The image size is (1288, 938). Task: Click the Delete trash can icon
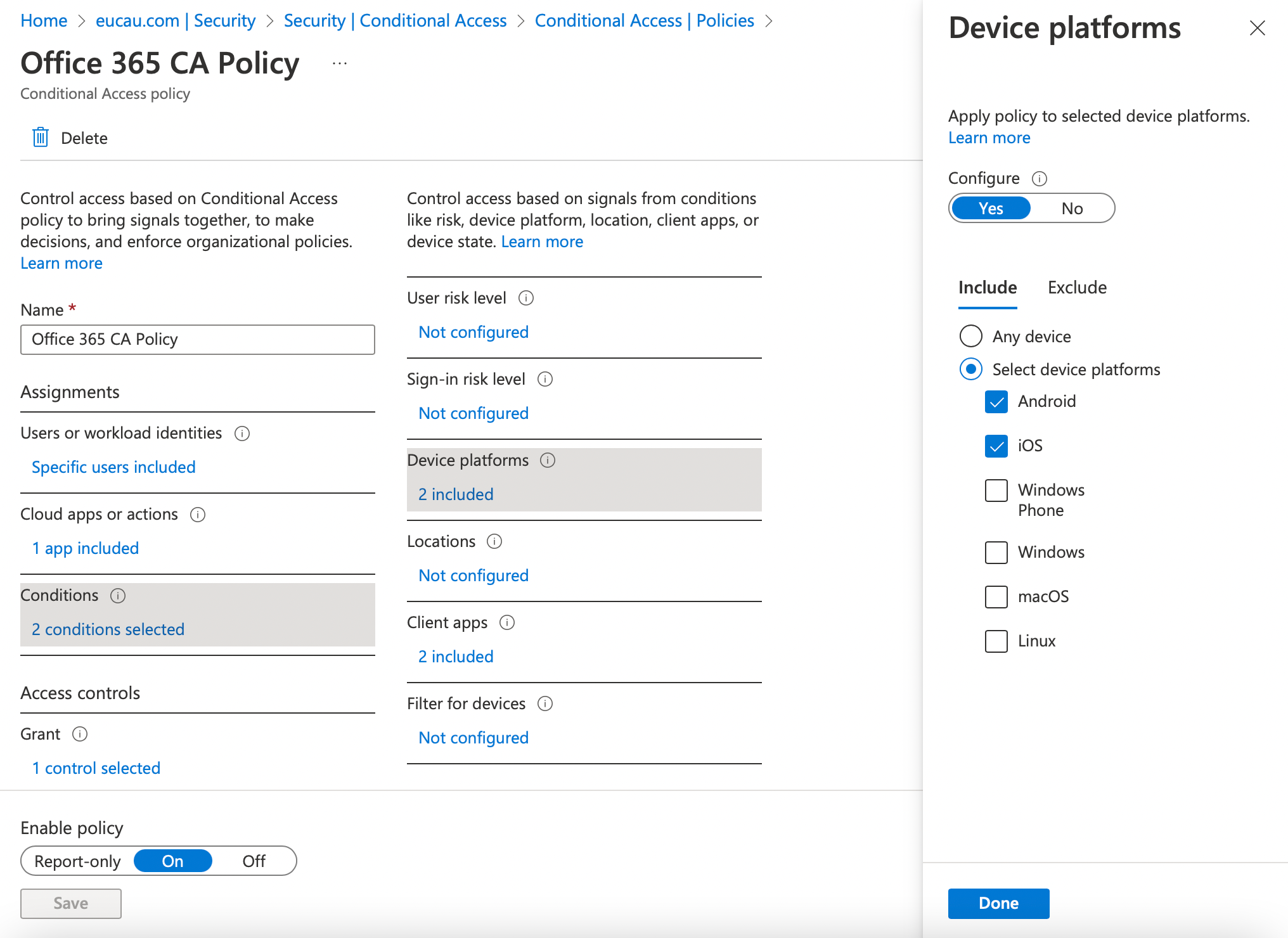41,138
